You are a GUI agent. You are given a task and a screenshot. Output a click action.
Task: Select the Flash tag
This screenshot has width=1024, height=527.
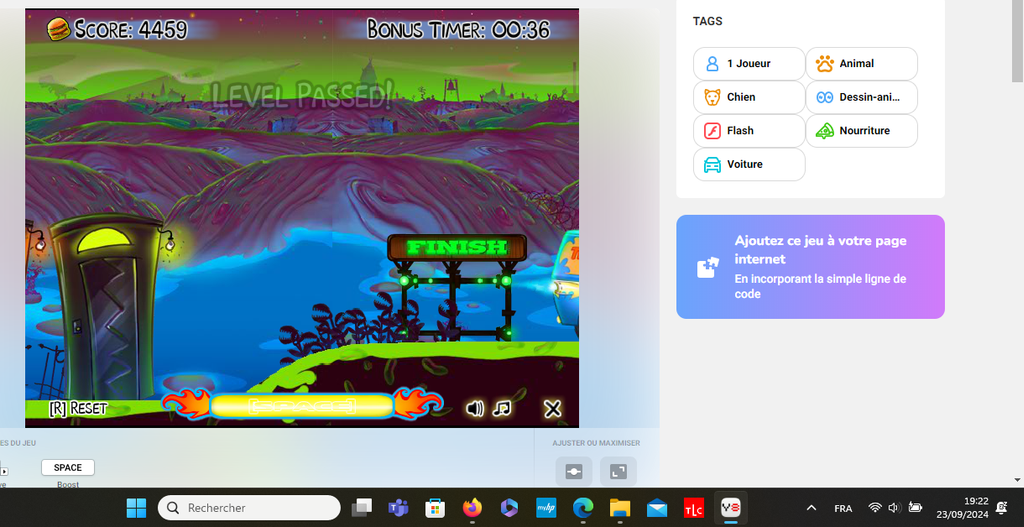tap(749, 131)
